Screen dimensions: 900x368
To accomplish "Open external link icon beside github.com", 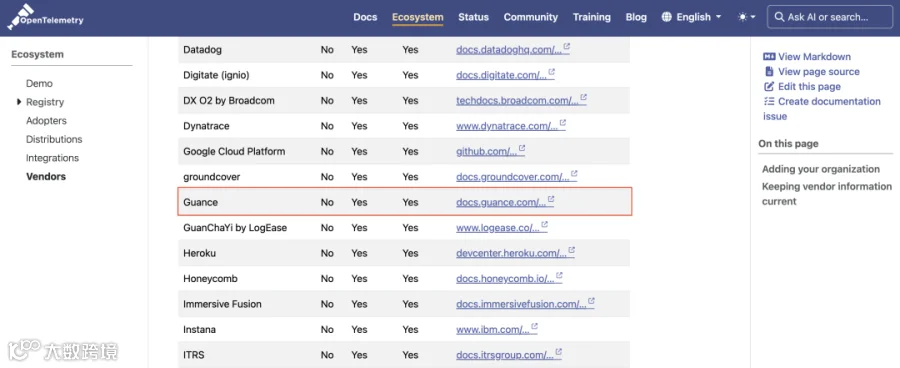I will click(522, 148).
